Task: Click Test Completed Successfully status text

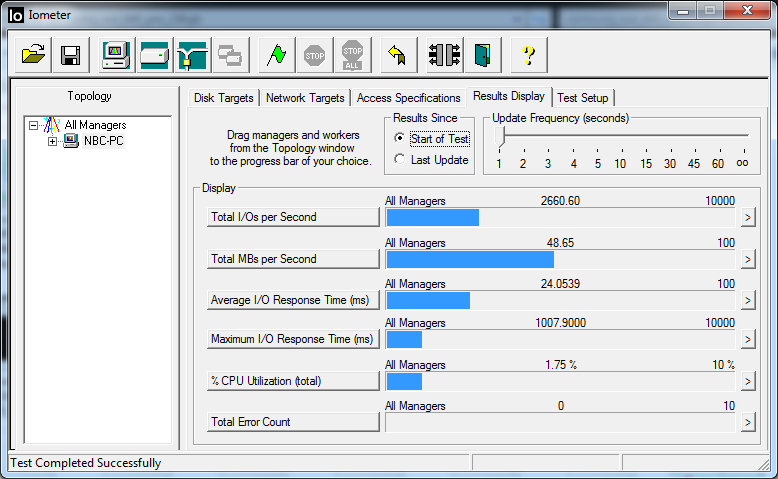Action: 85,463
